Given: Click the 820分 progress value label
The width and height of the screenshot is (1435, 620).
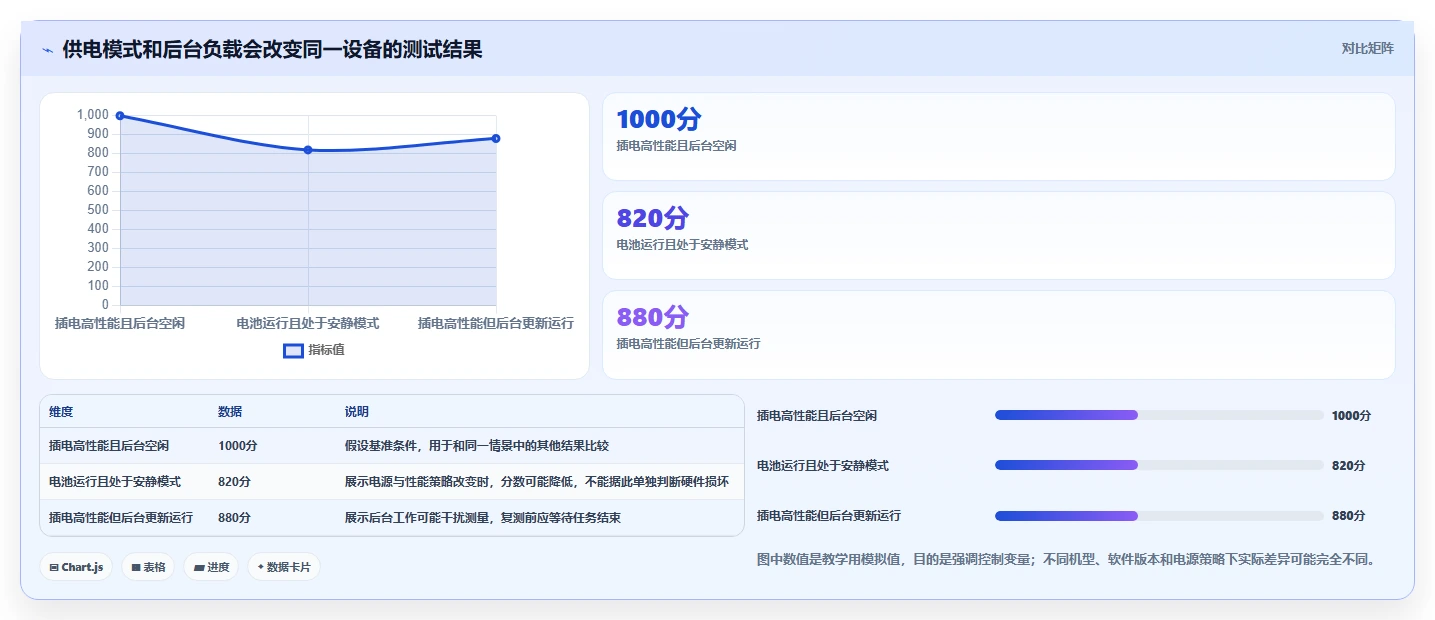Looking at the screenshot, I should 1348,465.
